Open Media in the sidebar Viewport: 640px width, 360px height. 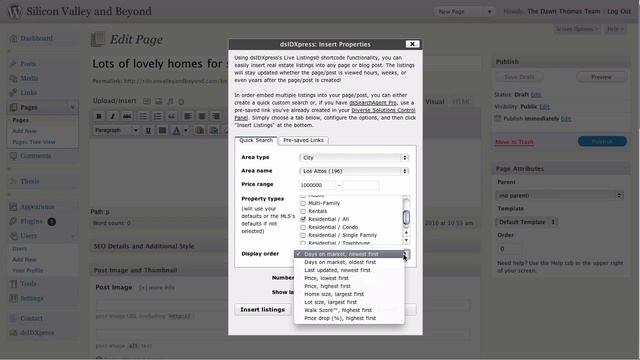pyautogui.click(x=29, y=78)
